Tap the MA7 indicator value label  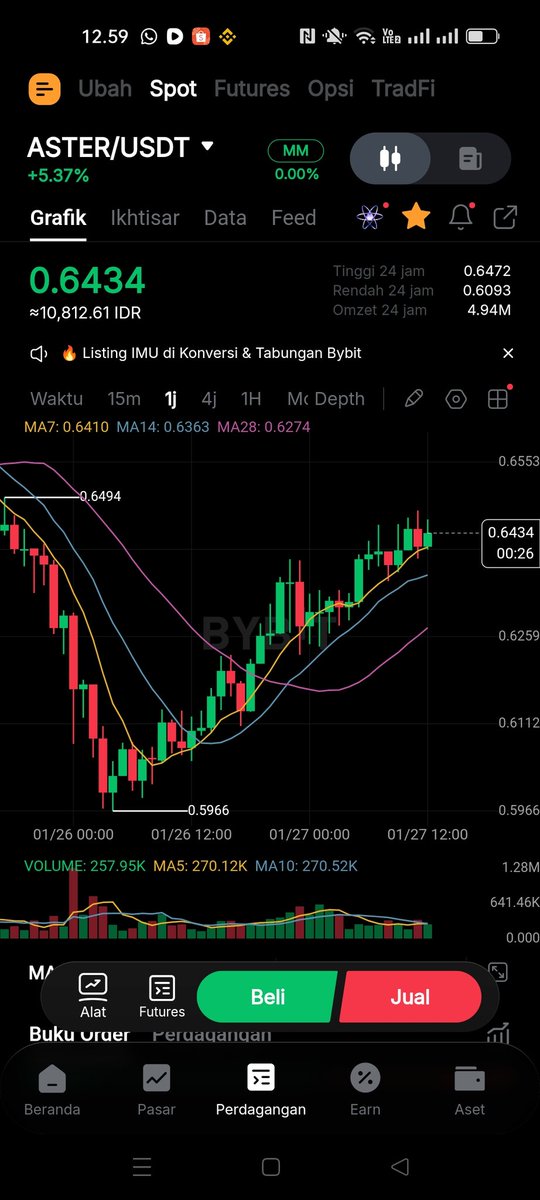67,426
